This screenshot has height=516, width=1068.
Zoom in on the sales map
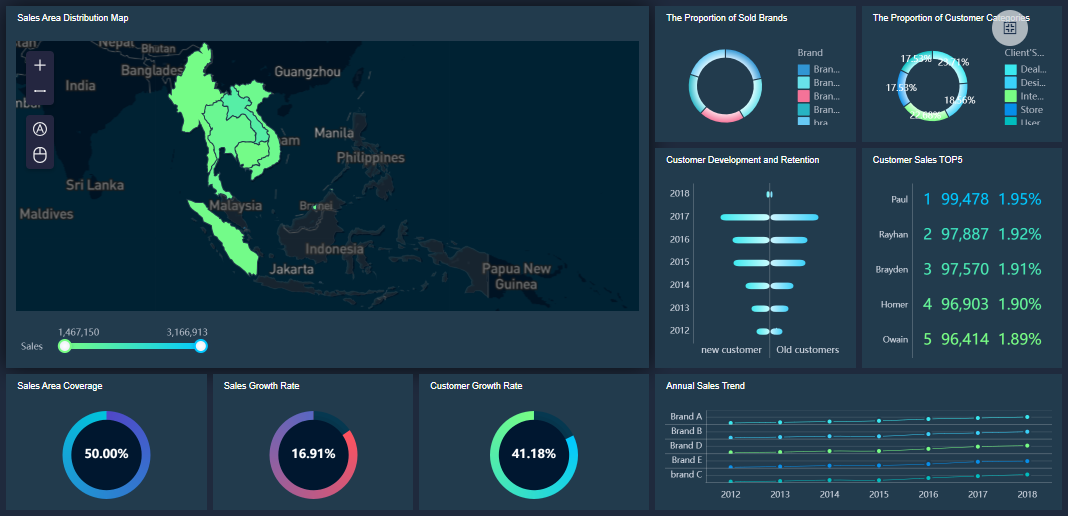(x=40, y=65)
